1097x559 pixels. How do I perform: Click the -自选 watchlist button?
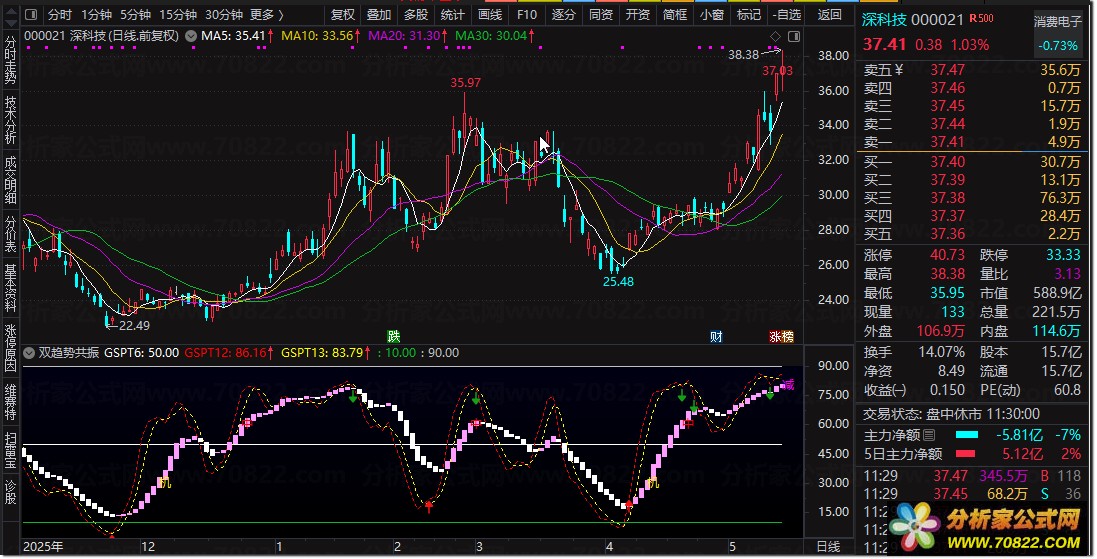pos(787,14)
